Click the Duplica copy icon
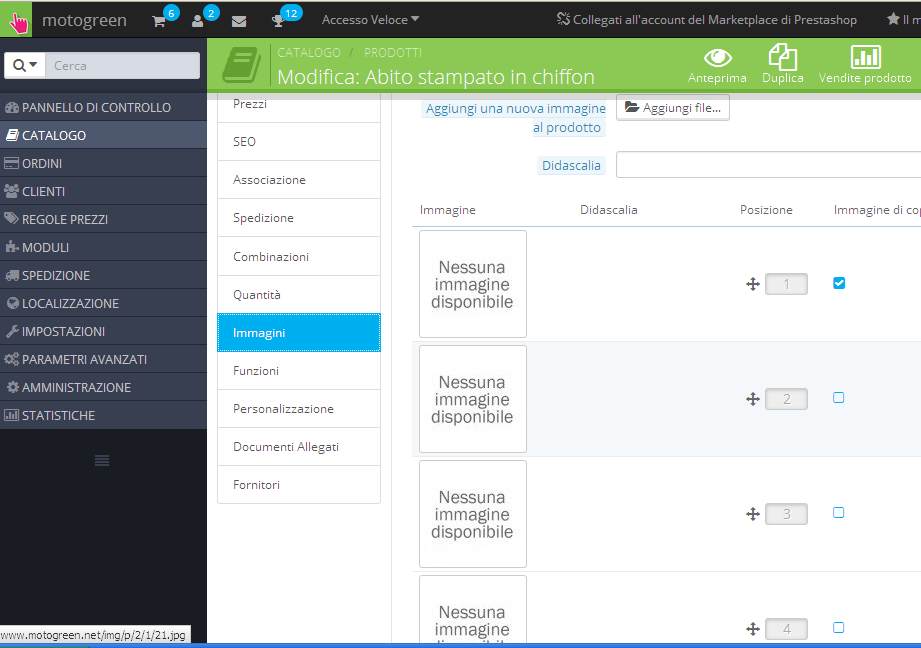Screen dimensions: 921x648 [x=782, y=57]
